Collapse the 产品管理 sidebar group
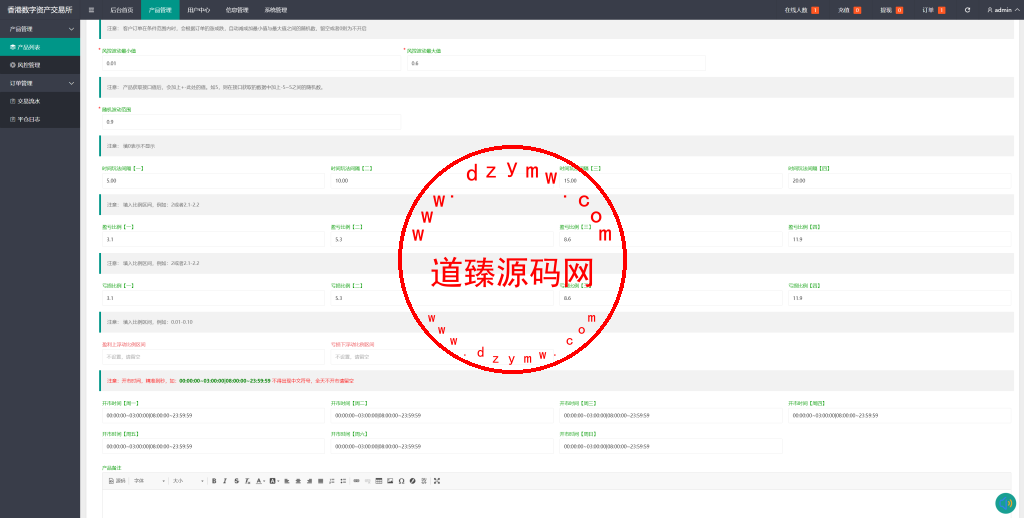 click(40, 29)
